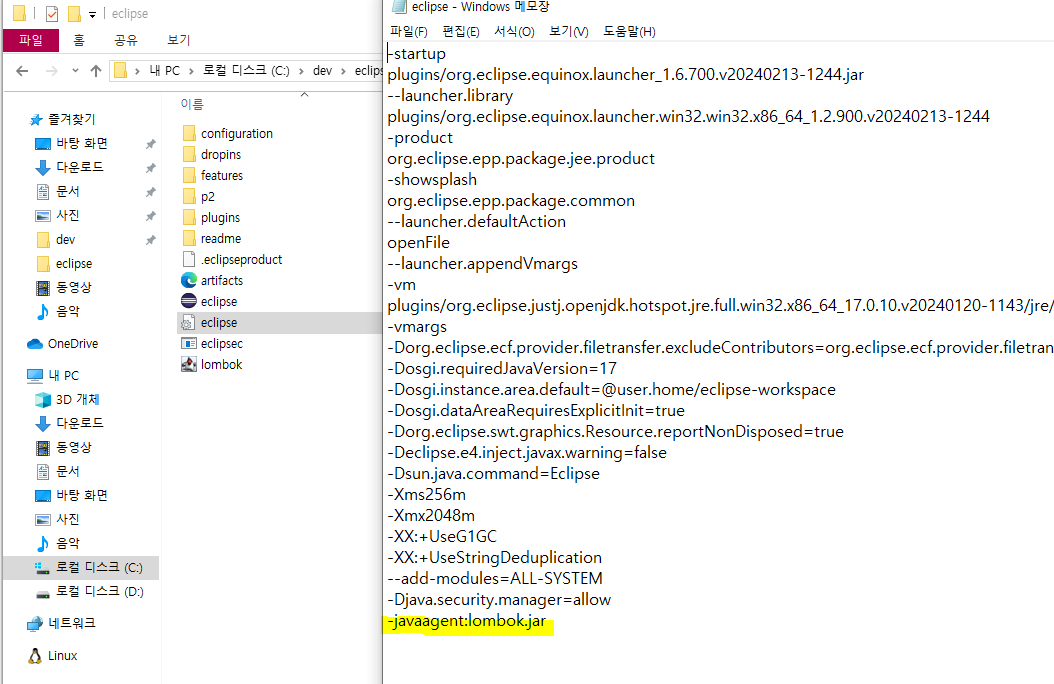Open the 보기 ribbon tab in Explorer
1054x684 pixels.
point(179,40)
